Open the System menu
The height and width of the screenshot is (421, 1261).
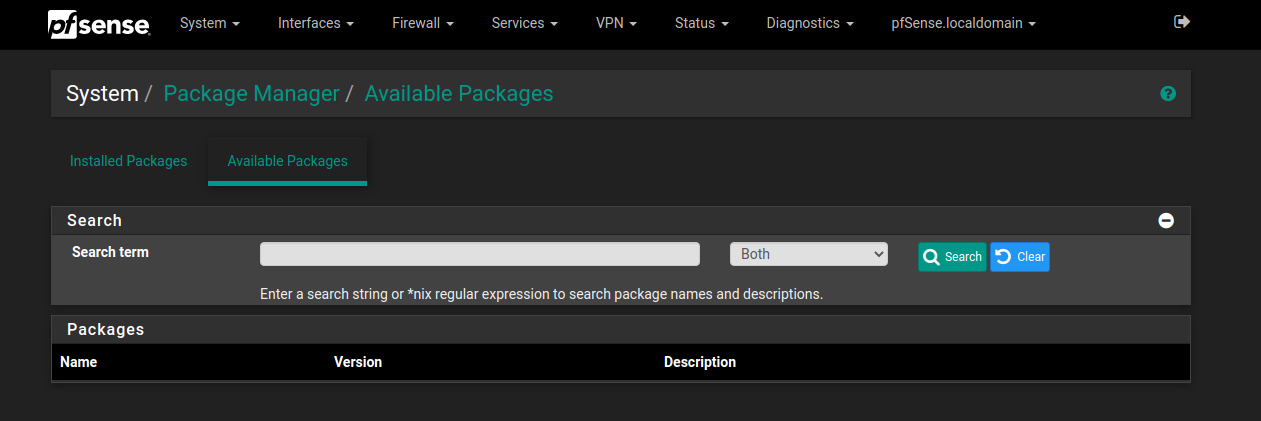[210, 22]
